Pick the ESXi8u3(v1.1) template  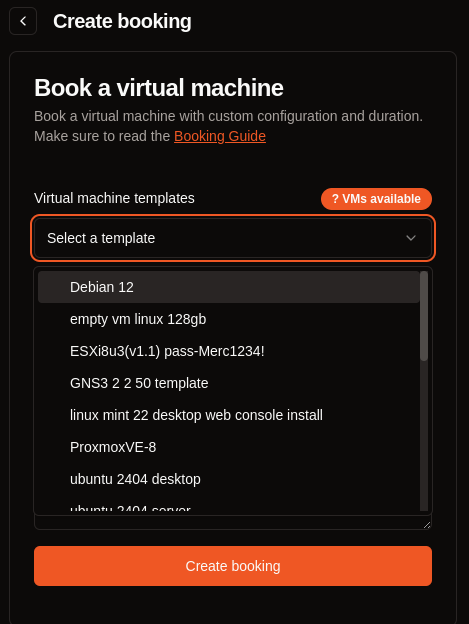coord(229,351)
